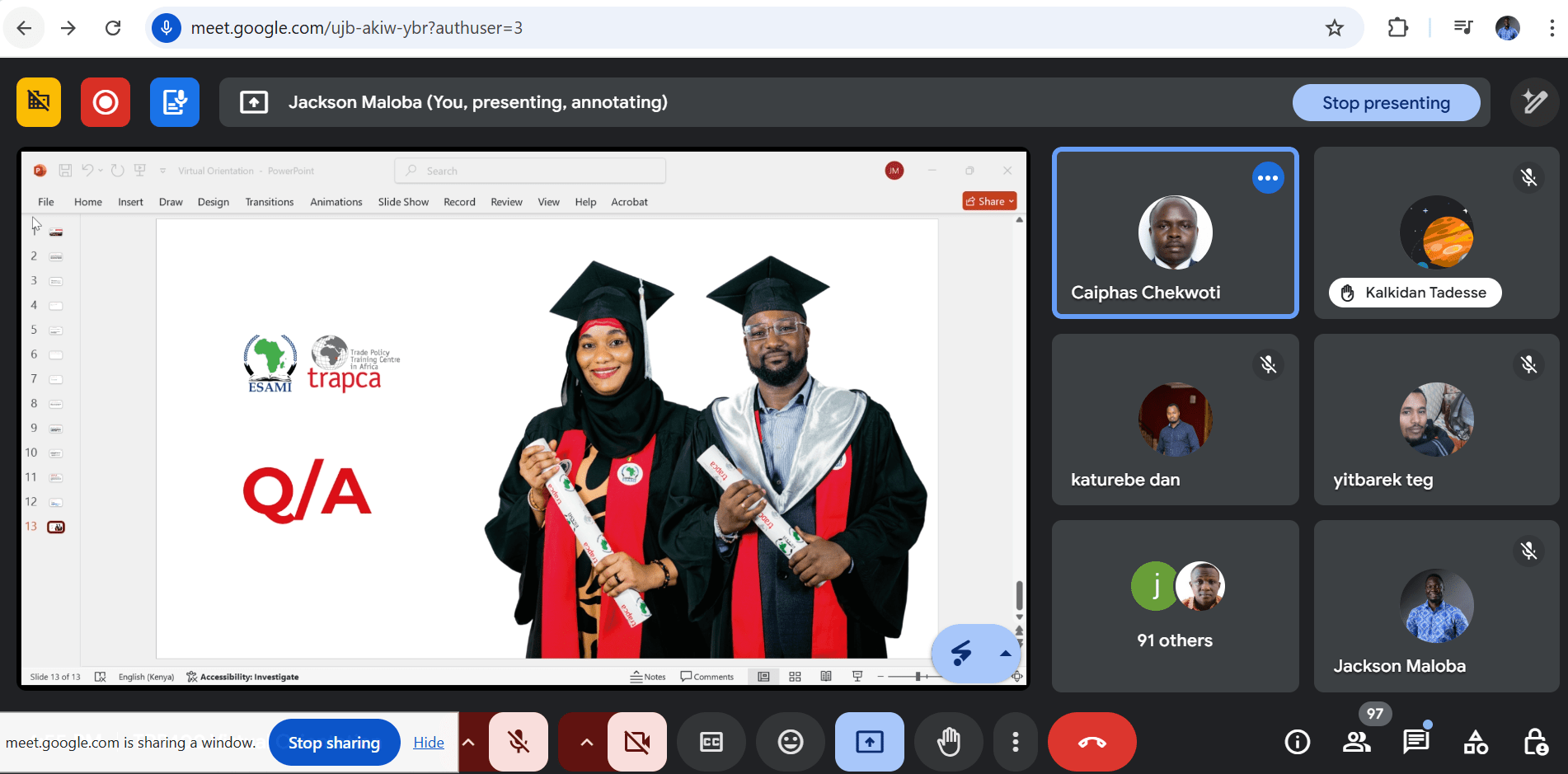1568x774 pixels.
Task: Open the blue notes extension icon
Action: pyautogui.click(x=174, y=102)
